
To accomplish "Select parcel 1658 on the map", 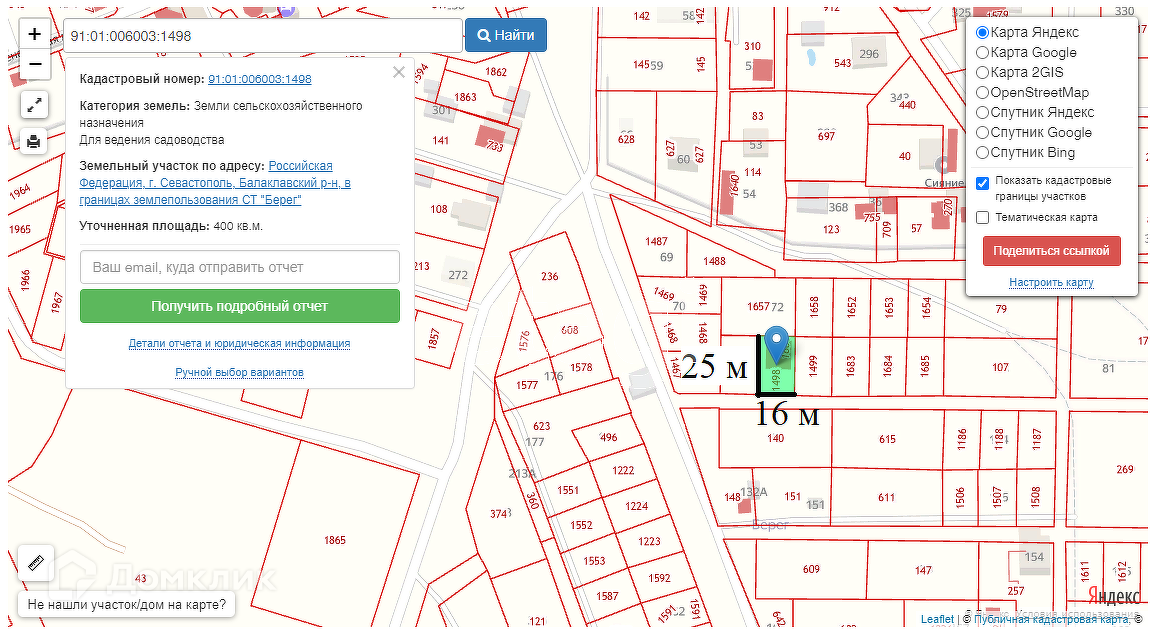I will click(814, 306).
